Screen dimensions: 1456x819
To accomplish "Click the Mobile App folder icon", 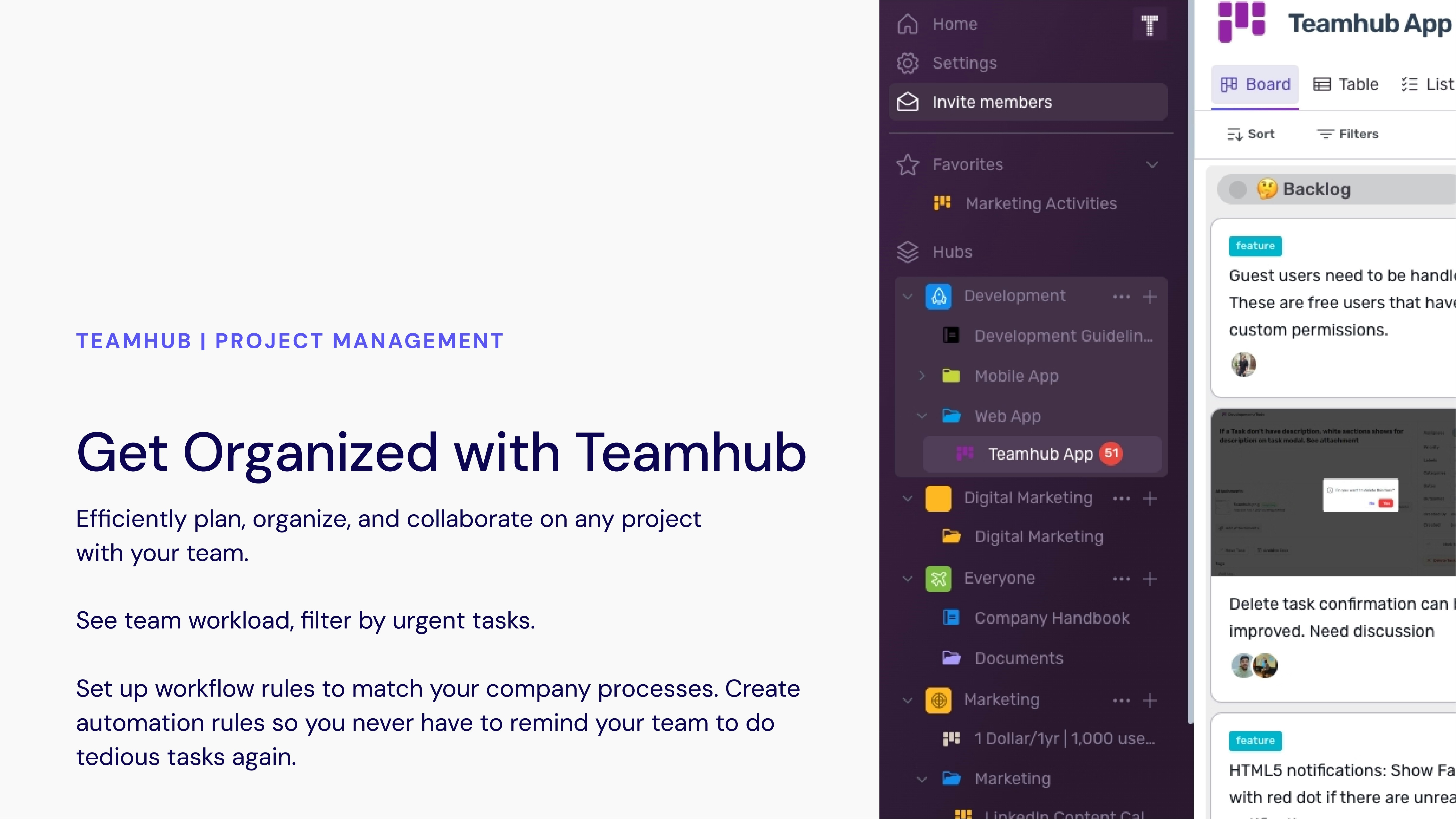I will (x=951, y=375).
